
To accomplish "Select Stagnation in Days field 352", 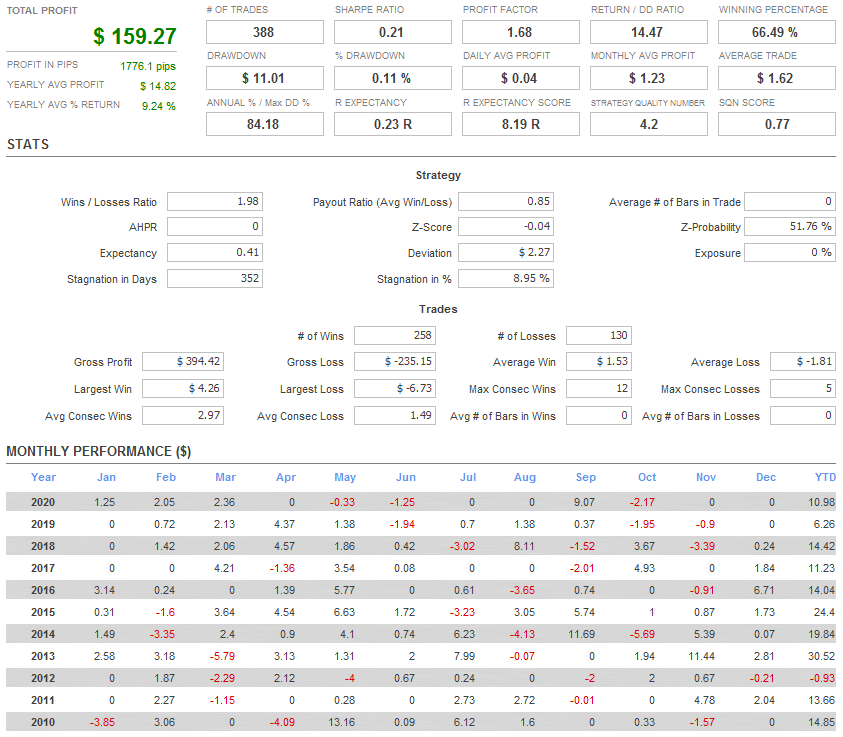I will 215,278.
